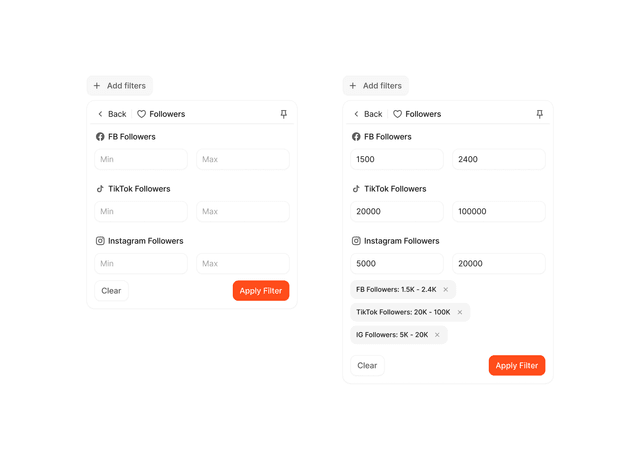Remove the IG Followers 5K - 20K chip
The image size is (640, 459).
(x=437, y=335)
